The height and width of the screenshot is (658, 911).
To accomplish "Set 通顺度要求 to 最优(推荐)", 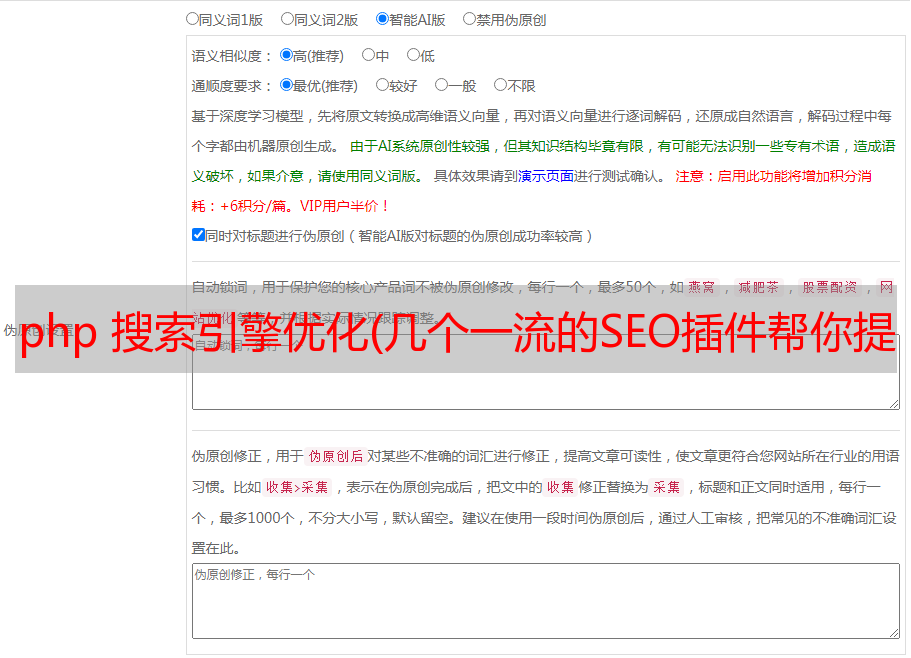I will (286, 85).
